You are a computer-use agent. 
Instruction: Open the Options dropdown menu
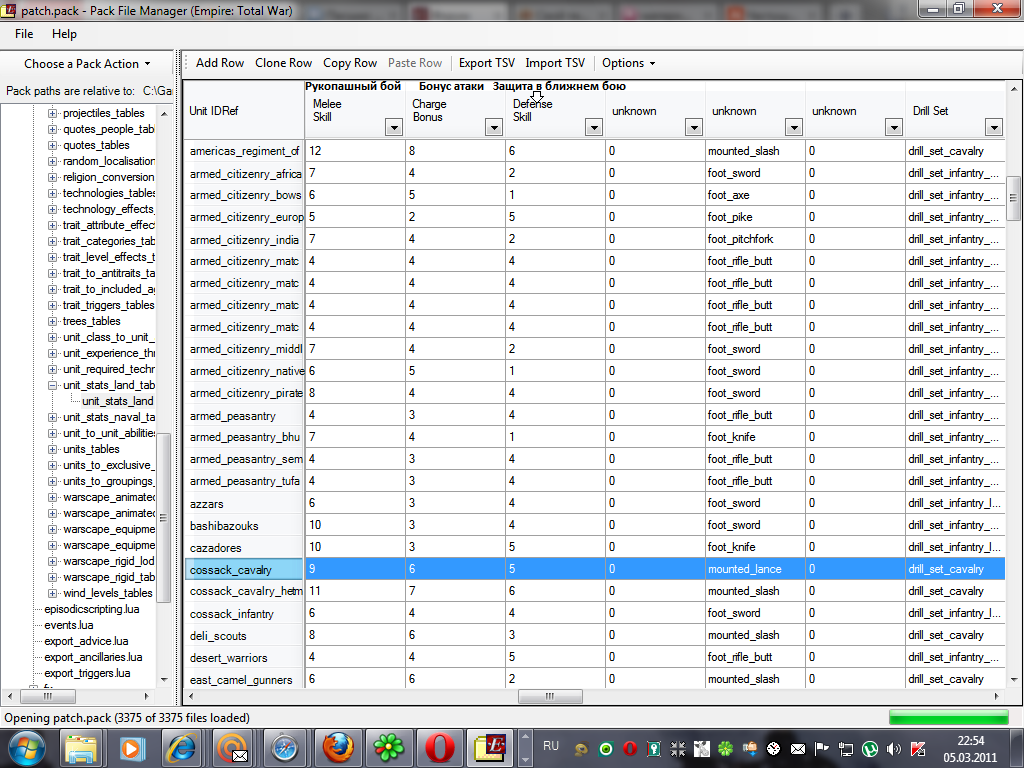(x=628, y=63)
